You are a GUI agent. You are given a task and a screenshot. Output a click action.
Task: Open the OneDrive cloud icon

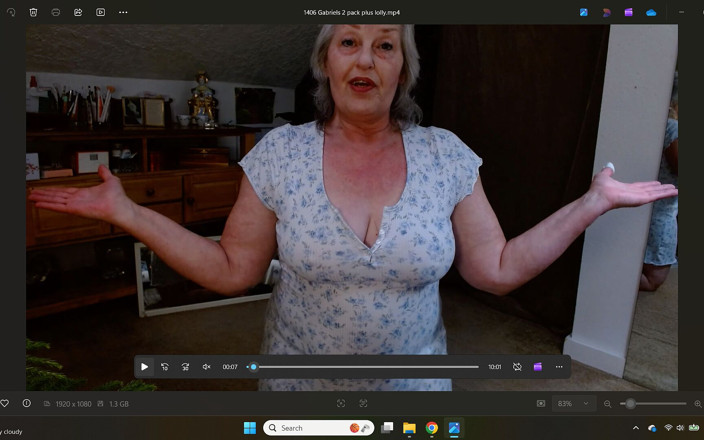pos(651,13)
